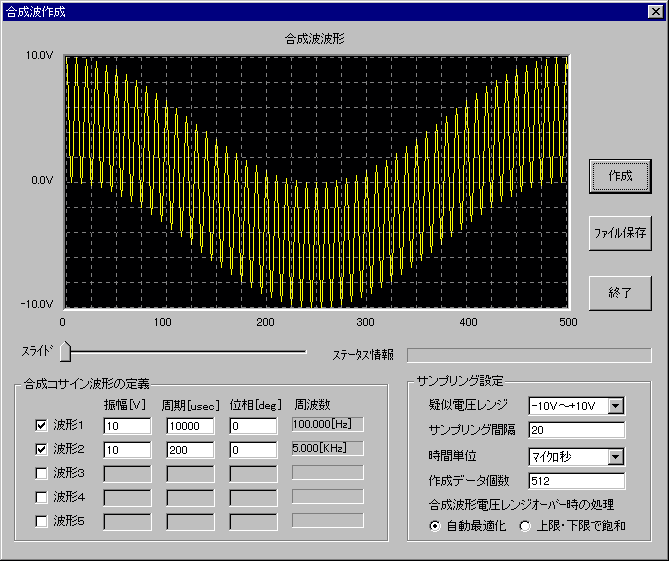Click the 波形2 period field showing 200
The image size is (669, 561).
coord(190,450)
